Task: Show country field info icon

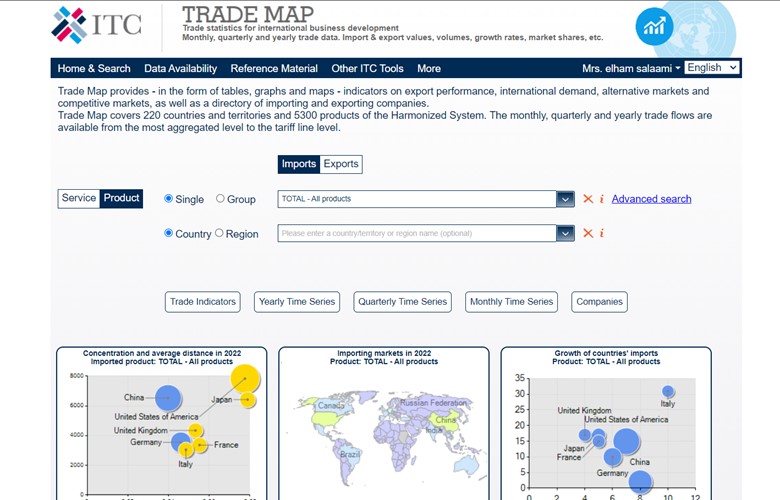Action: (601, 233)
